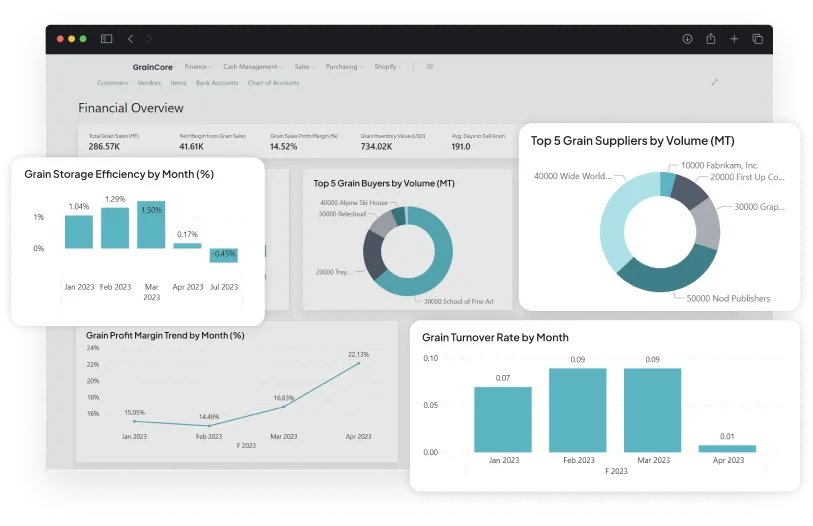Show the tab overview icon
Viewport: 813px width, 526px height.
pyautogui.click(x=757, y=39)
